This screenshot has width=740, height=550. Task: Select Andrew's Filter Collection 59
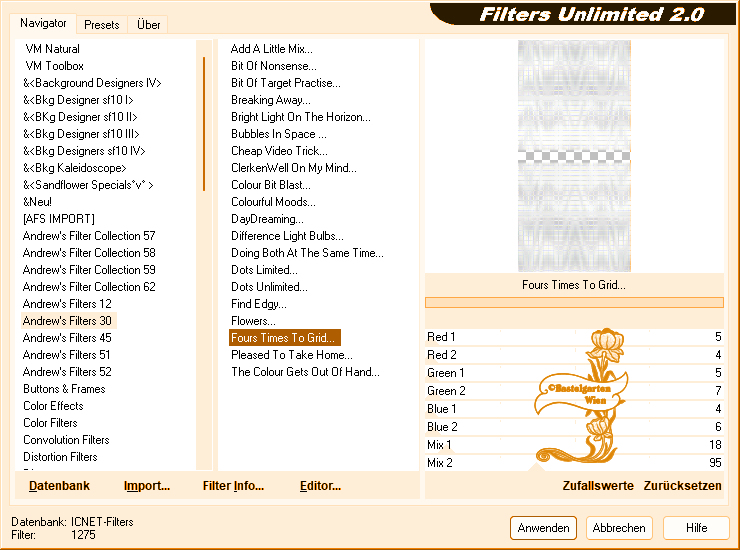[x=89, y=270]
